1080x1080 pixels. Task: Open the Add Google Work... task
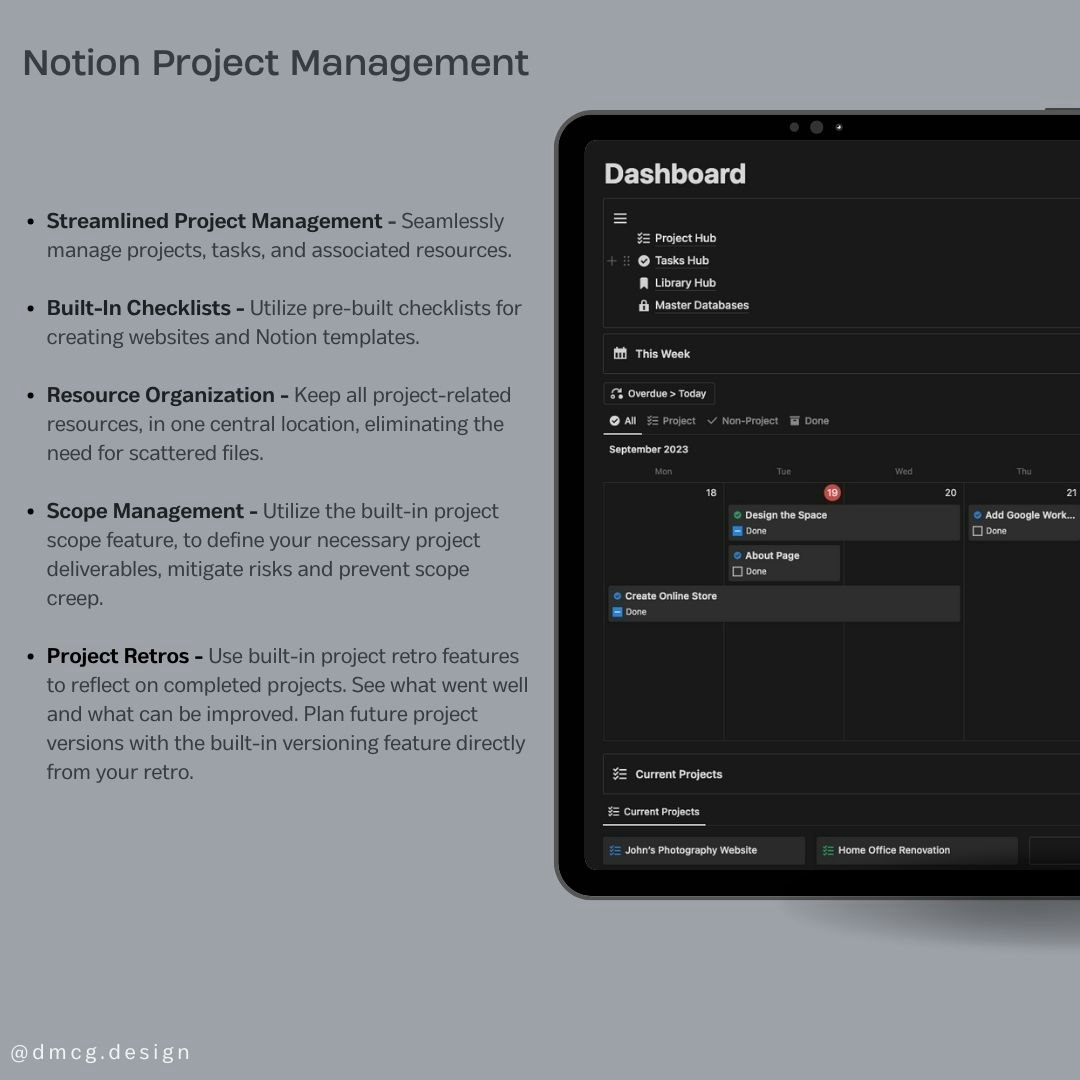(1024, 522)
